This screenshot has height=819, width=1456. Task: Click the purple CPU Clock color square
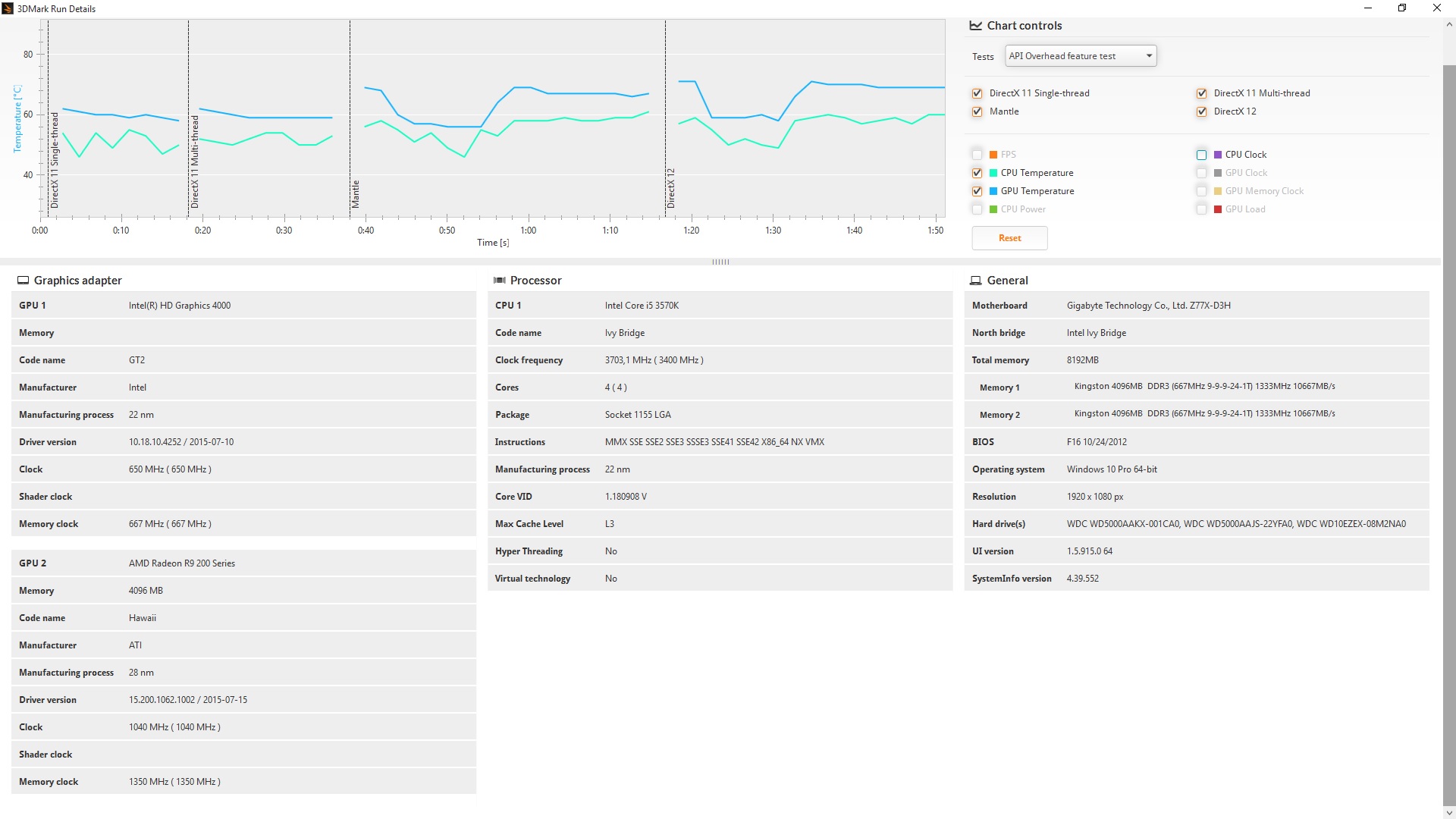click(x=1218, y=155)
